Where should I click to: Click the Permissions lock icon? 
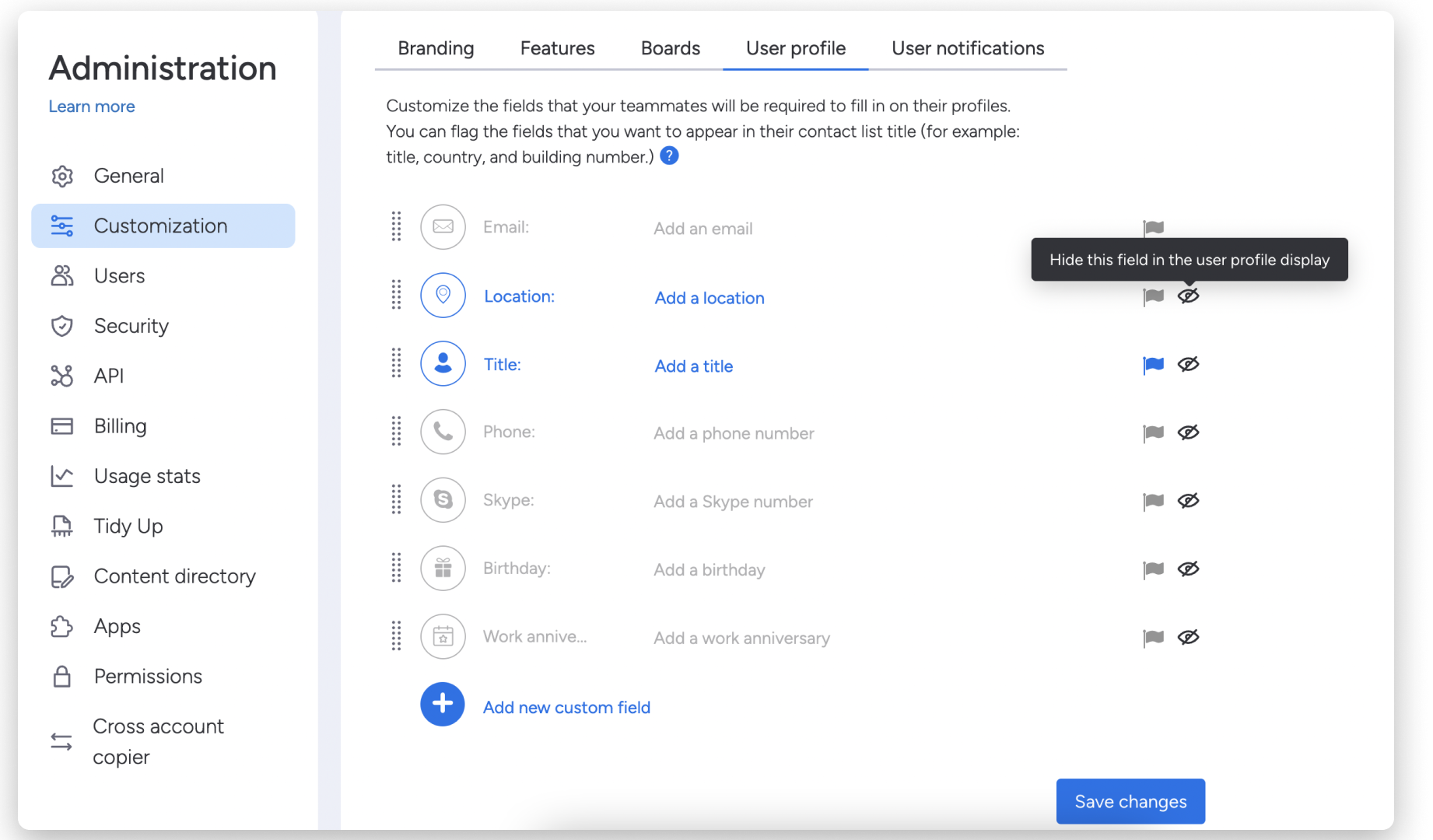[62, 676]
